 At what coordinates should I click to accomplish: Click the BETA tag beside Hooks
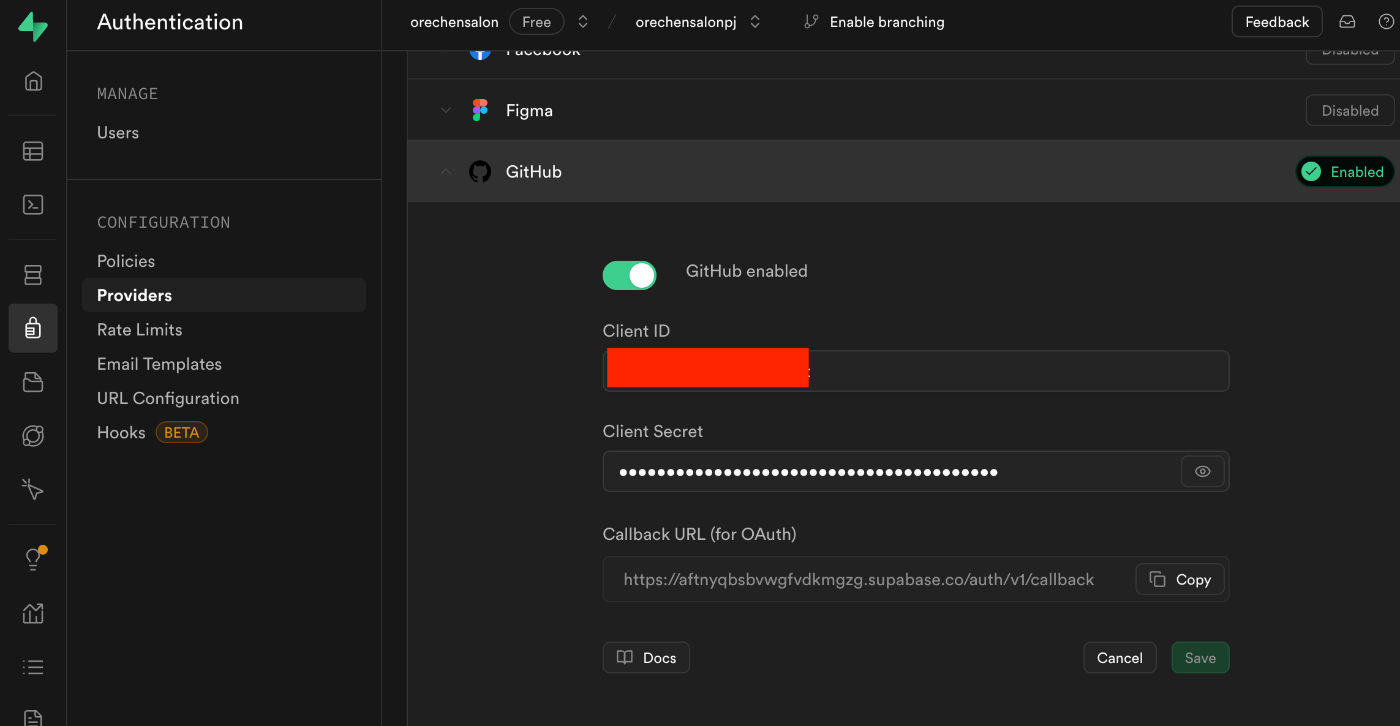click(x=181, y=433)
